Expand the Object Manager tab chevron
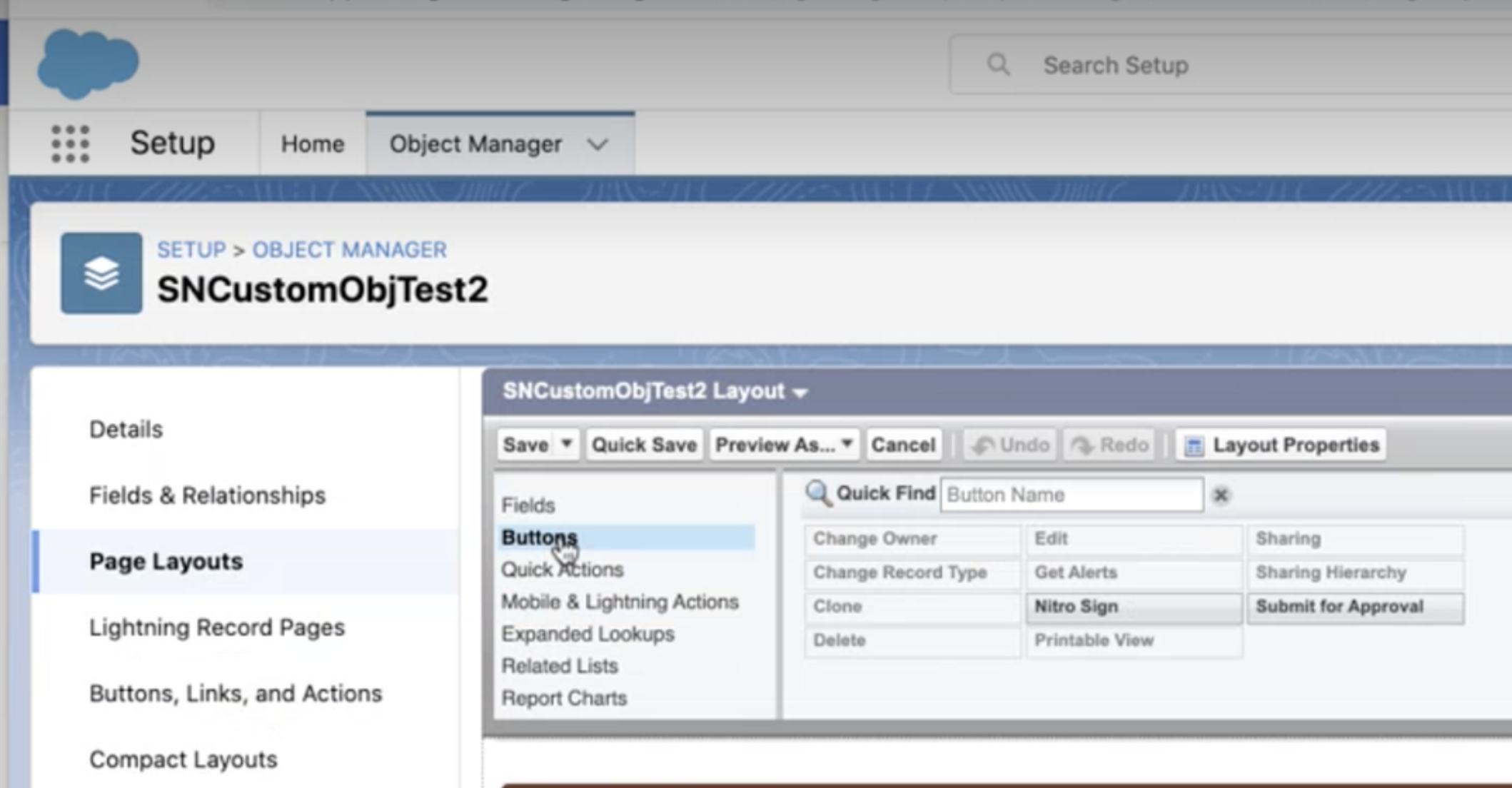The width and height of the screenshot is (1512, 788). tap(598, 144)
